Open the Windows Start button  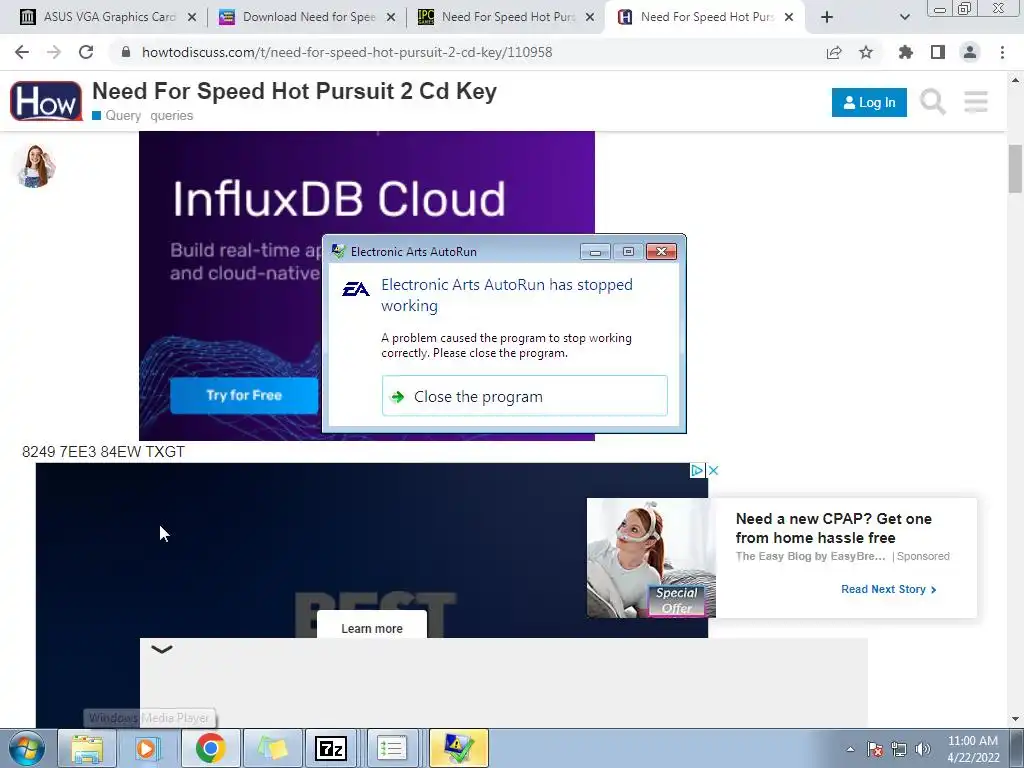tap(26, 748)
